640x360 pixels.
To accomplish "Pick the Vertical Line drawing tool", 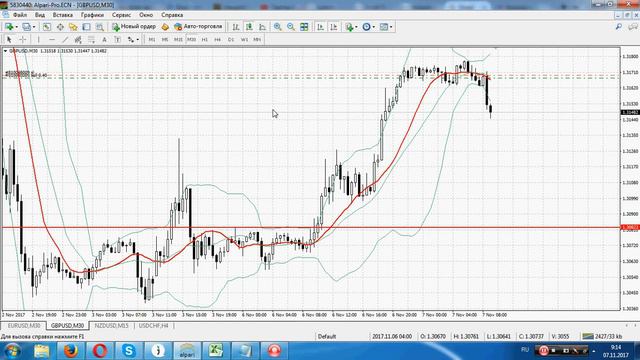I will (38, 40).
